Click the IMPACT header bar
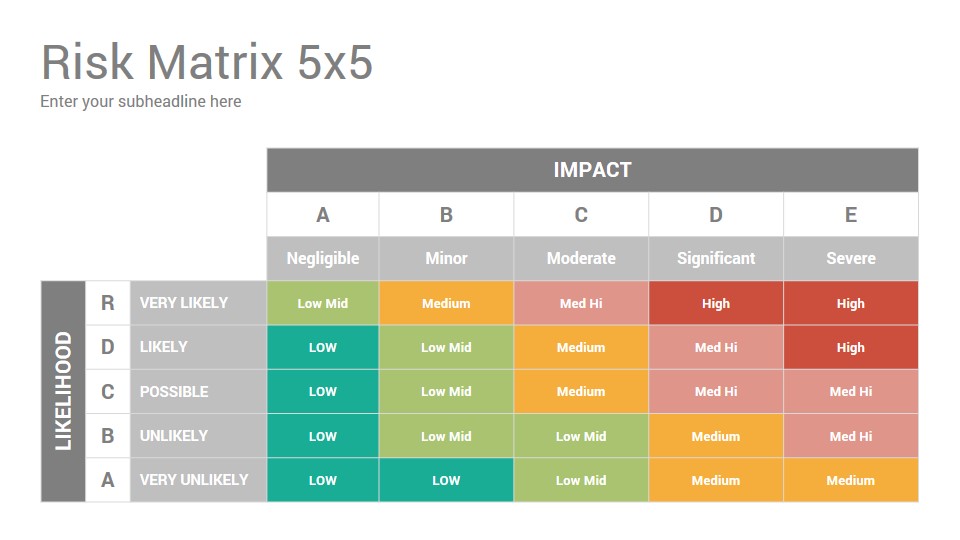Image resolution: width=960 pixels, height=540 pixels. pyautogui.click(x=592, y=170)
